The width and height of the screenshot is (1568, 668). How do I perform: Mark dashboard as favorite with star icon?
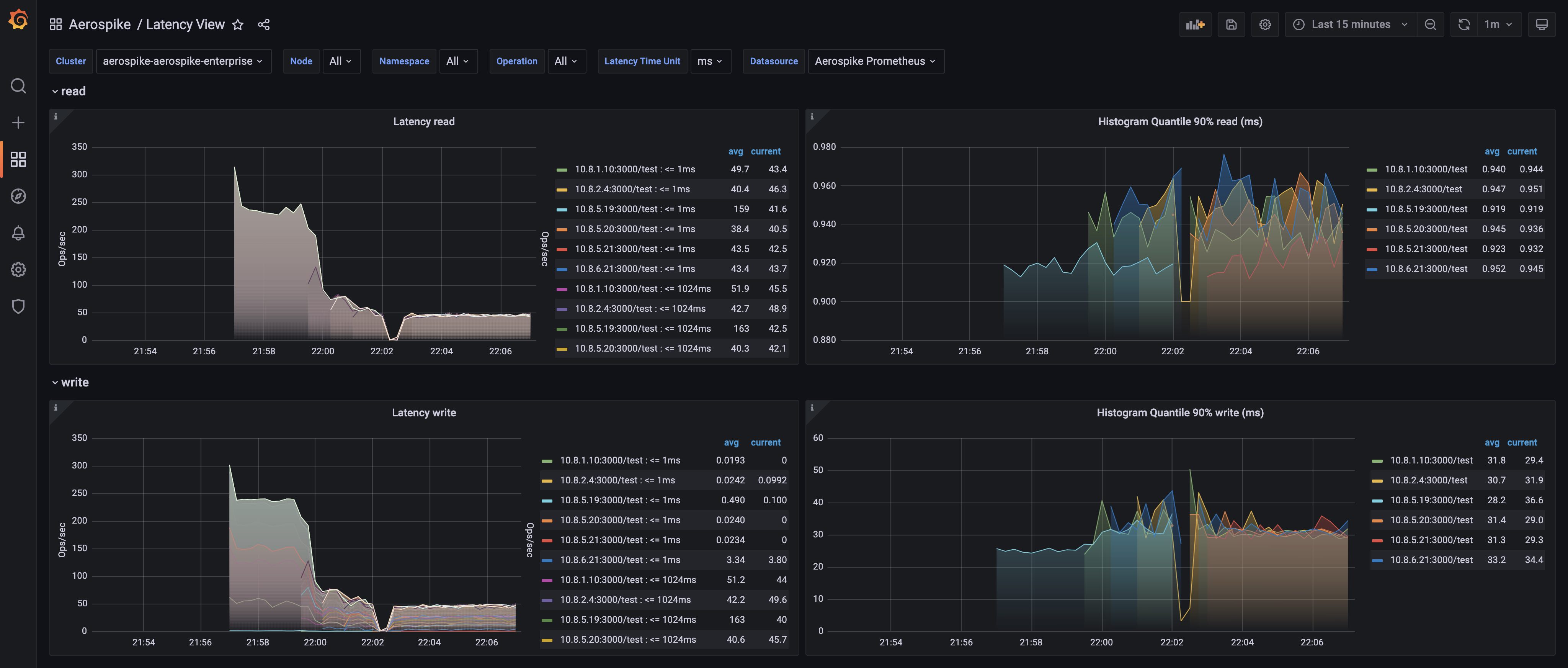pos(238,25)
